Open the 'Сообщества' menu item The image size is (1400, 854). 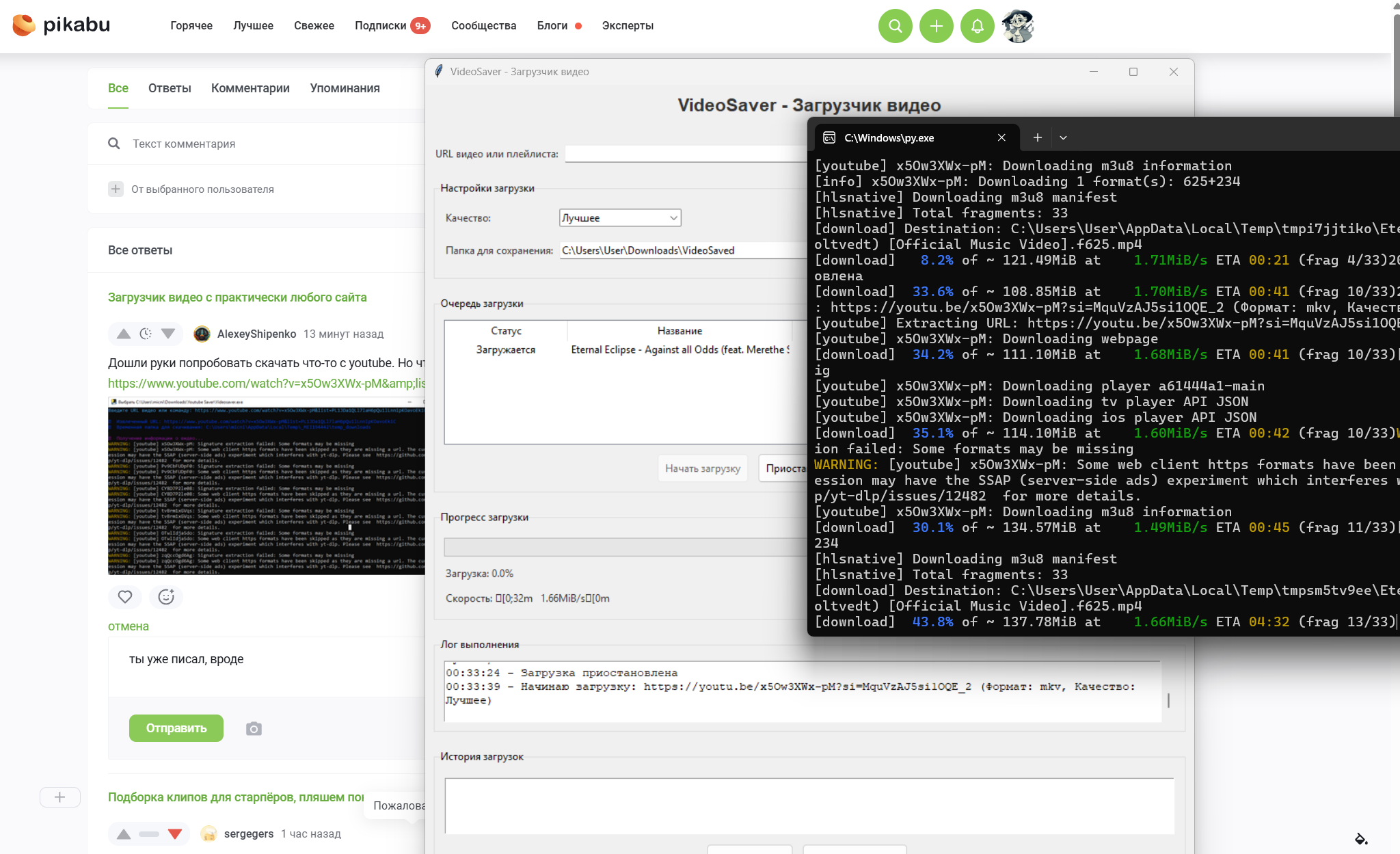(483, 25)
